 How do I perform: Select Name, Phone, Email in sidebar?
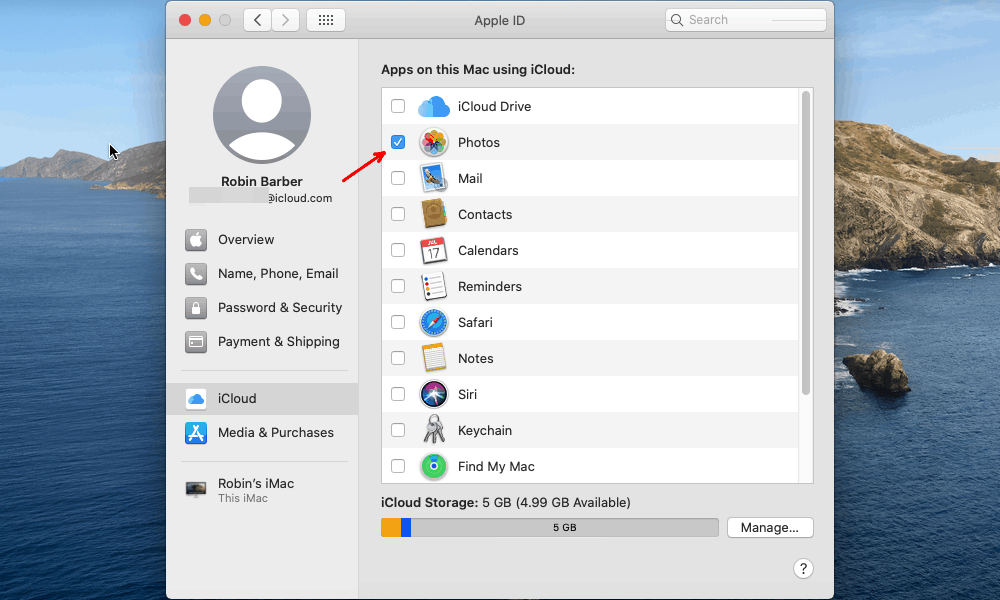tap(262, 274)
